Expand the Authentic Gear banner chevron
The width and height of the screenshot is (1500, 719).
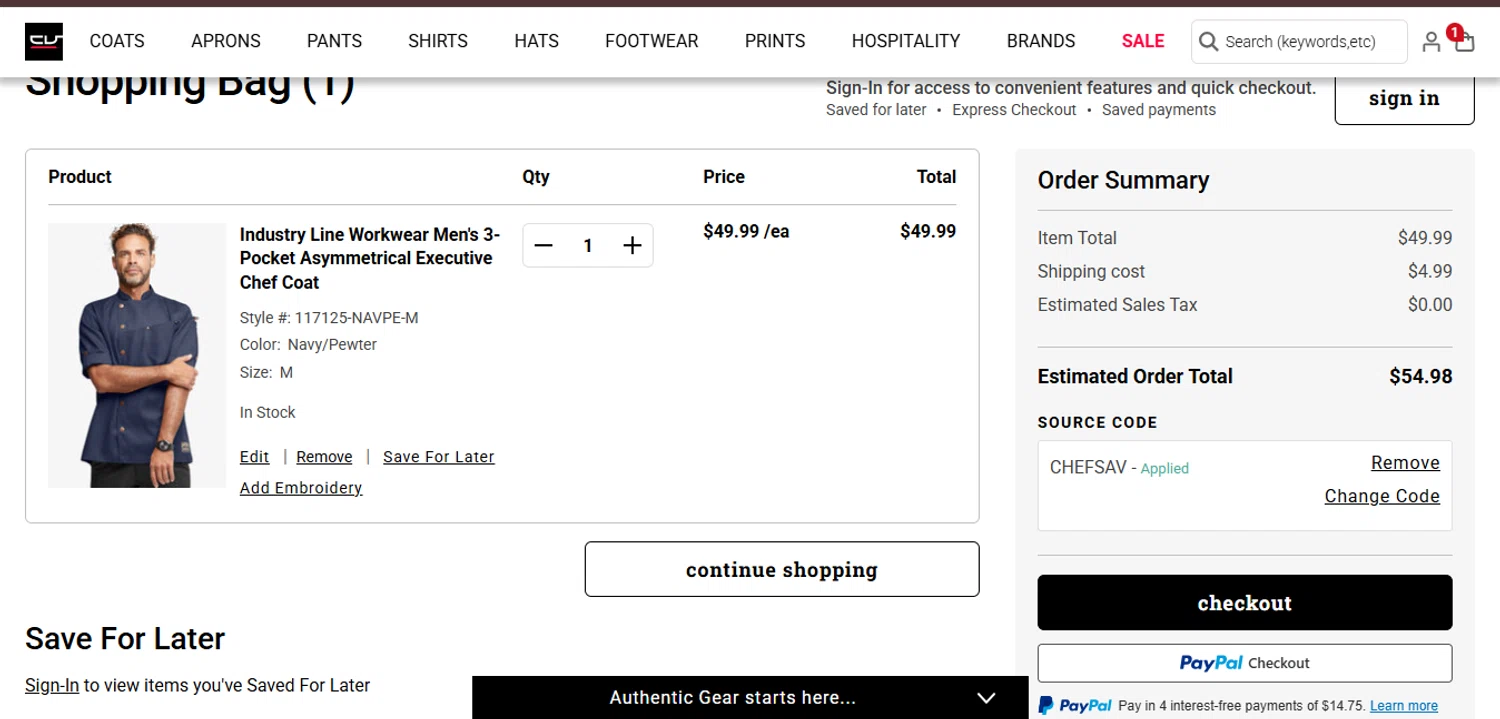click(x=986, y=698)
